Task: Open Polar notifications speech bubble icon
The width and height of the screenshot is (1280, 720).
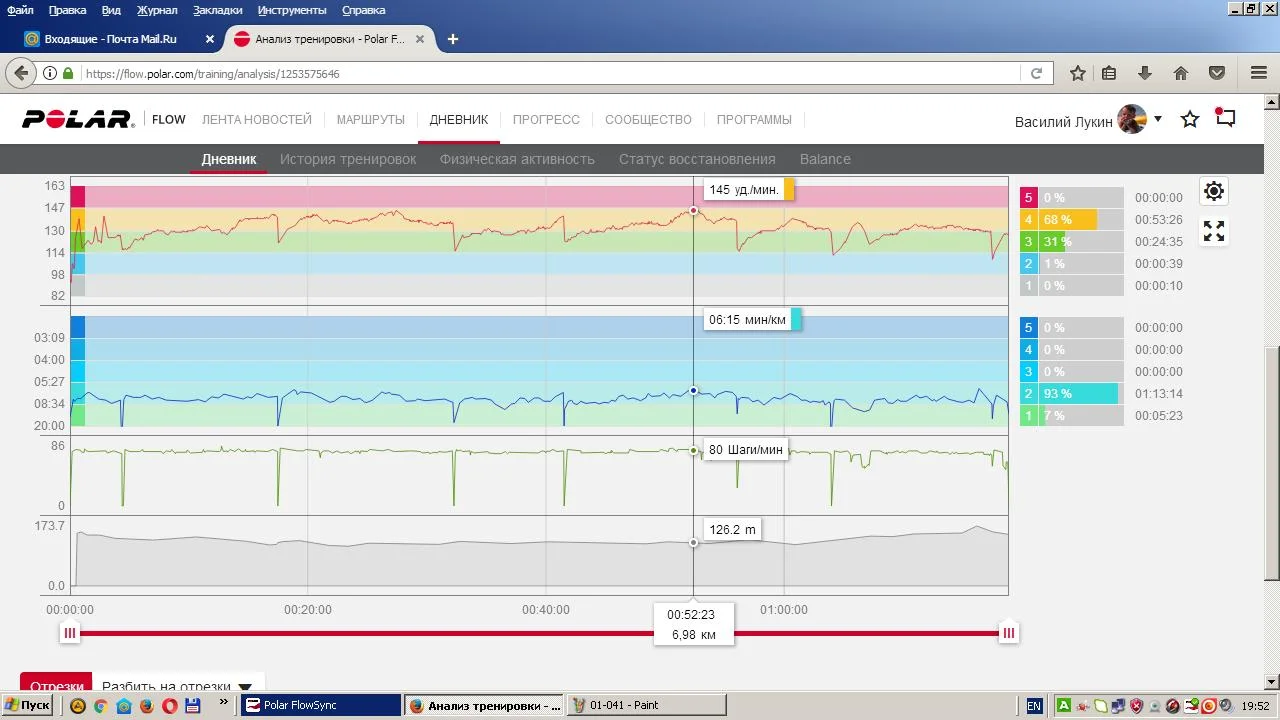Action: (1225, 118)
